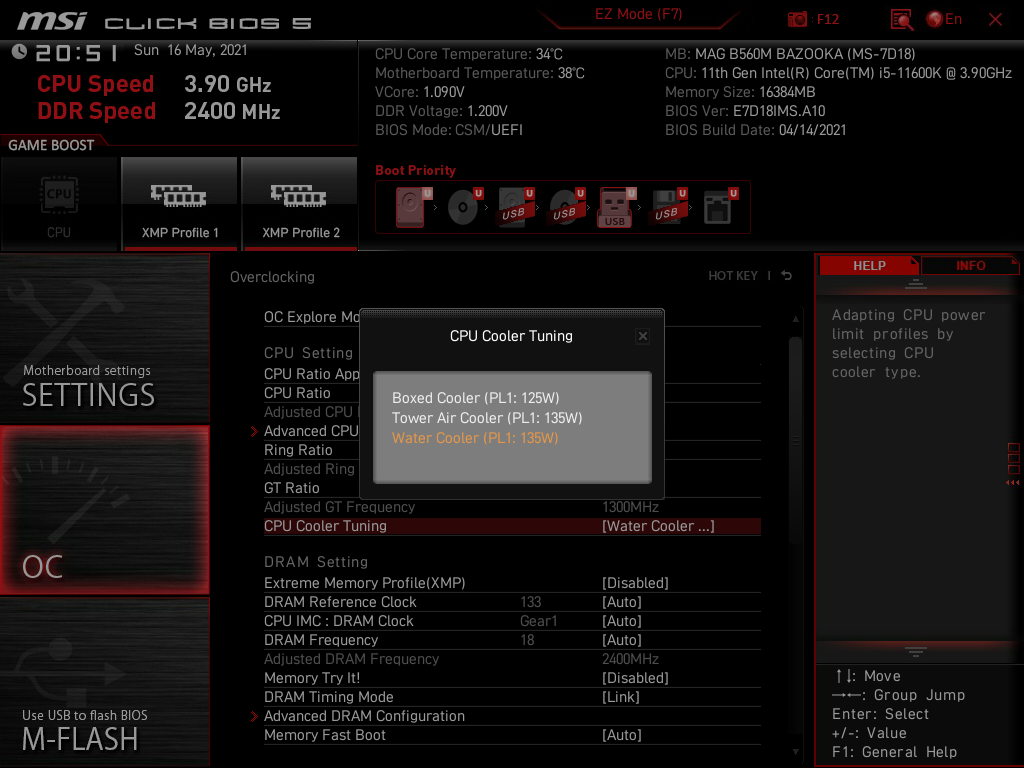Click the system time 20:51
Viewport: 1024px width, 768px height.
76,53
